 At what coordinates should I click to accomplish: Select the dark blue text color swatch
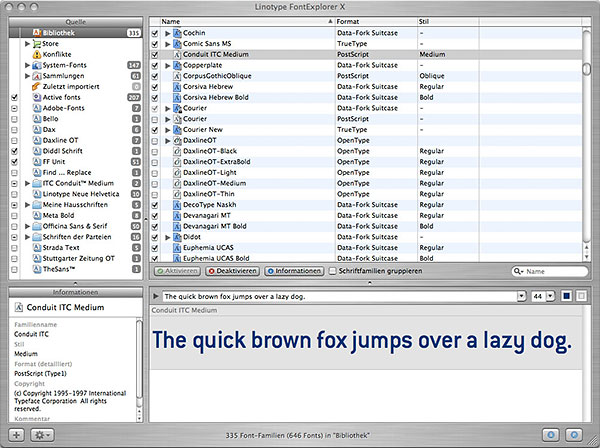coord(567,296)
